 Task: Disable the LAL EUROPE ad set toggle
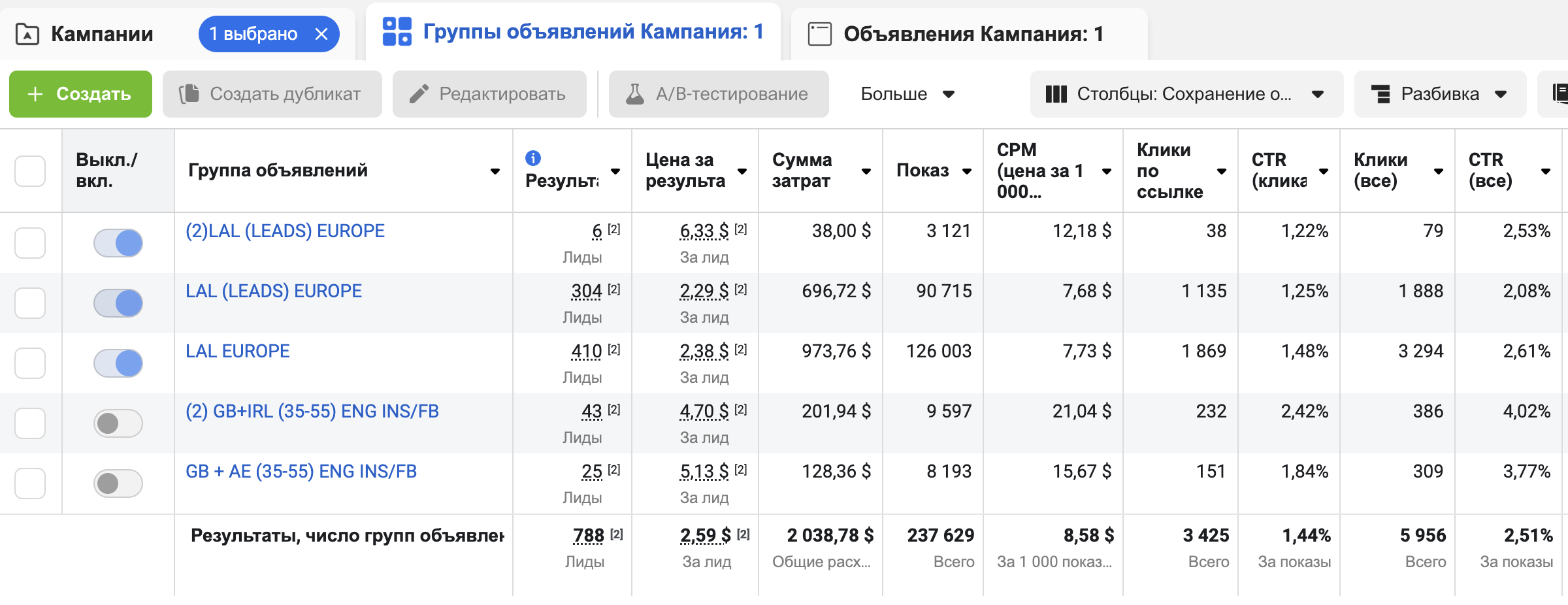click(118, 363)
